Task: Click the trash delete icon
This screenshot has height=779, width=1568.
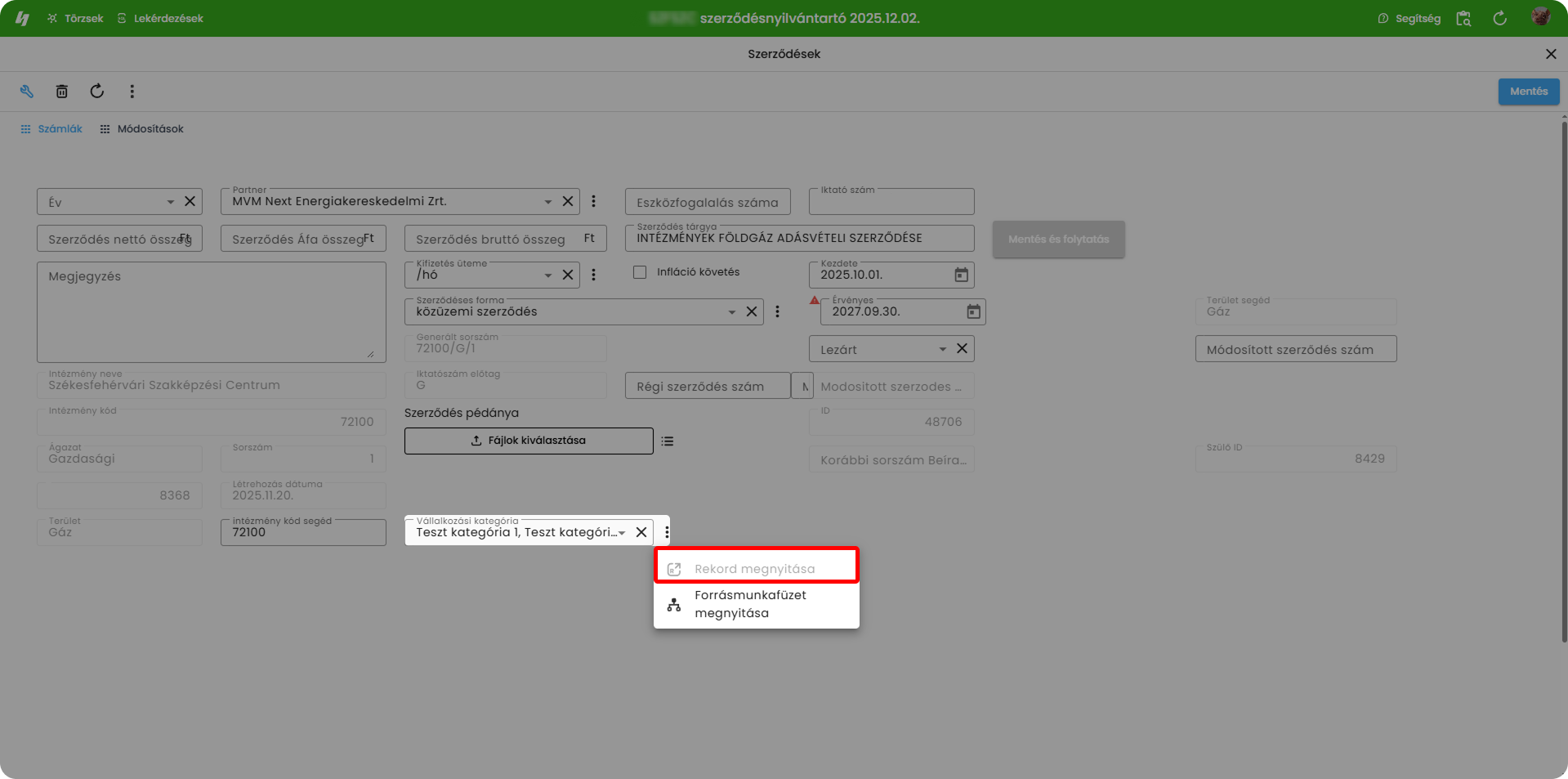Action: [61, 92]
